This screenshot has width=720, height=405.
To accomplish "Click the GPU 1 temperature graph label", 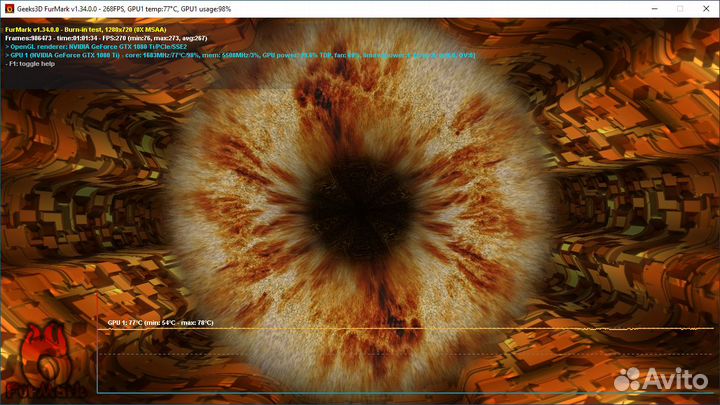I will tap(160, 323).
